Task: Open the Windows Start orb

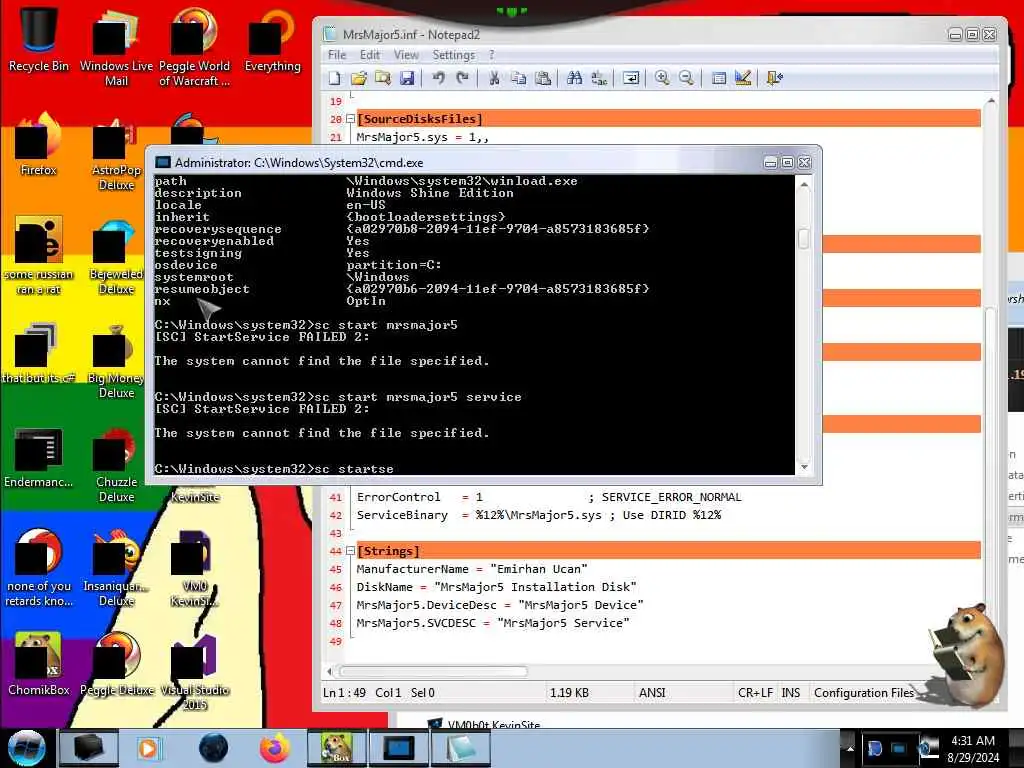Action: (26, 748)
